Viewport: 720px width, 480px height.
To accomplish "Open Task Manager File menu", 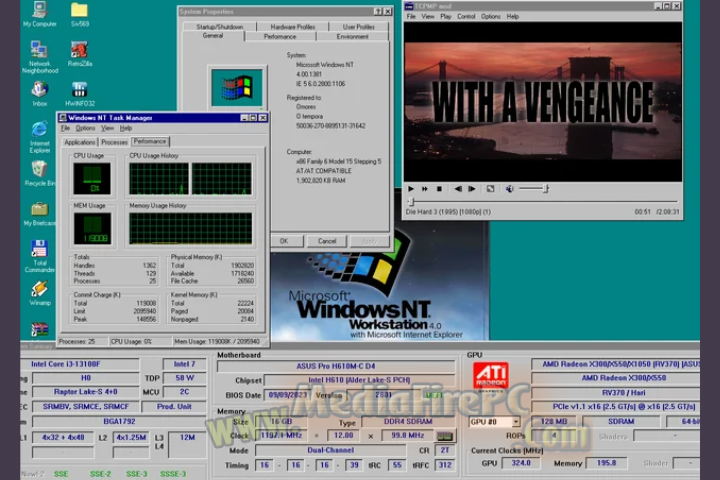I will coord(65,128).
